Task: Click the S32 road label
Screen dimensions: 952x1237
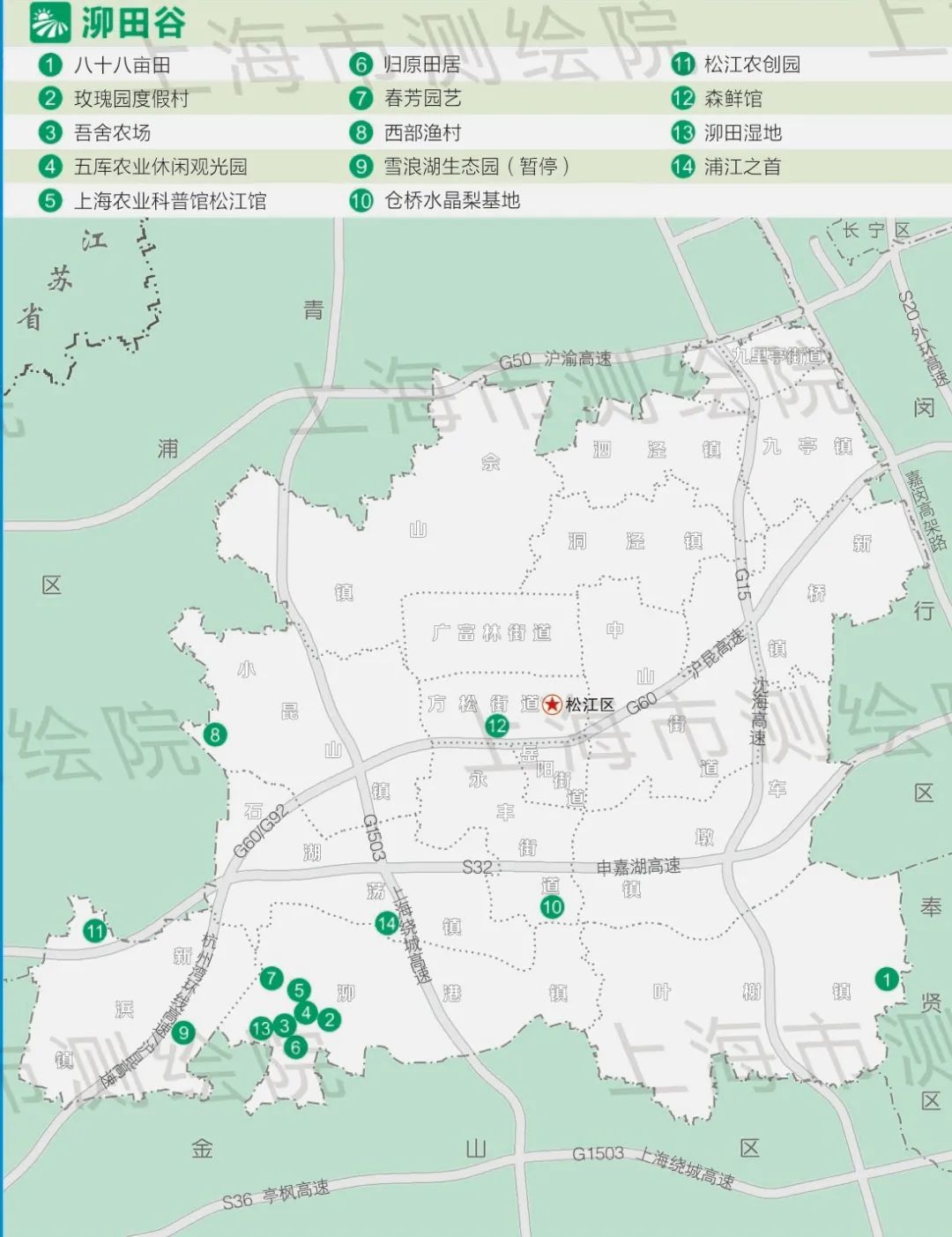Action: [x=477, y=868]
